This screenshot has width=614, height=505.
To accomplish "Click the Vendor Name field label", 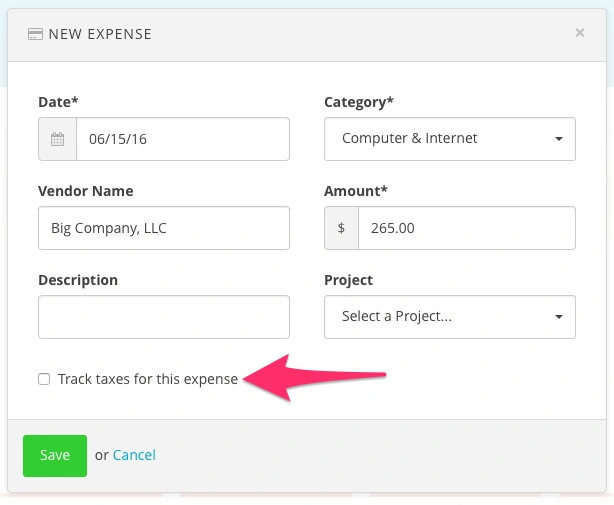I will [86, 191].
